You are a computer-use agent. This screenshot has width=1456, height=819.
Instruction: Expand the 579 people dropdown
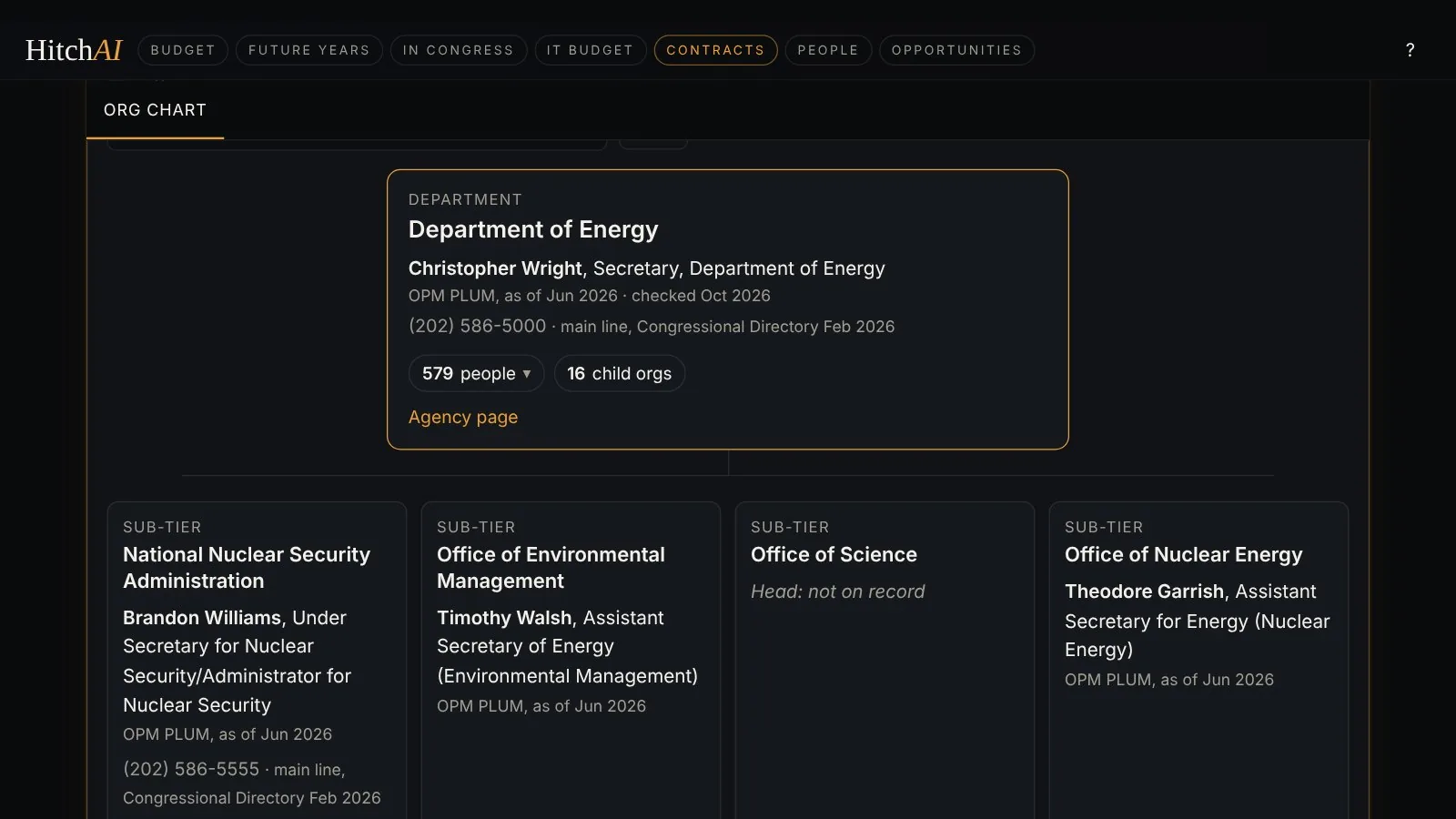[x=476, y=373]
